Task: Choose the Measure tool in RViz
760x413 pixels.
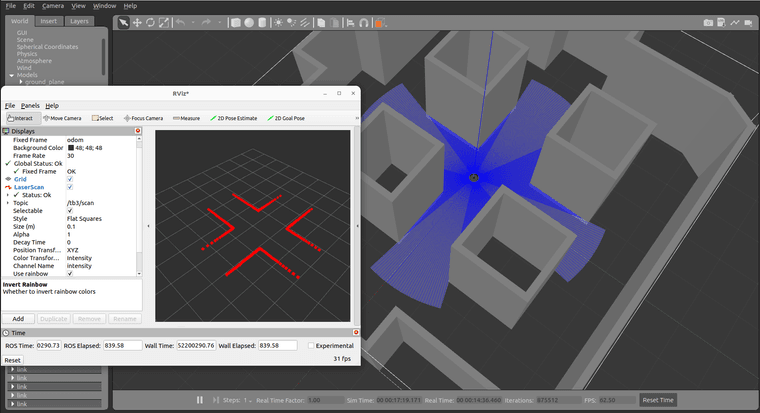Action: point(187,118)
